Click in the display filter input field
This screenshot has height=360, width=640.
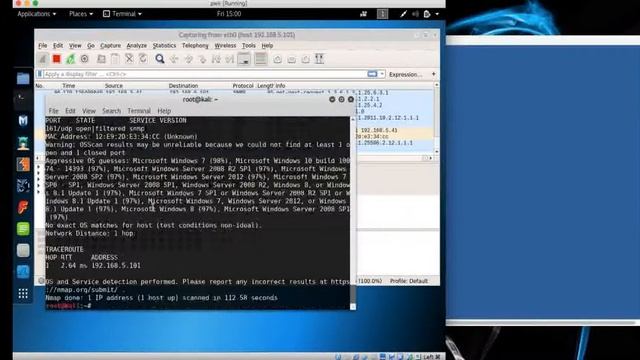(x=204, y=74)
